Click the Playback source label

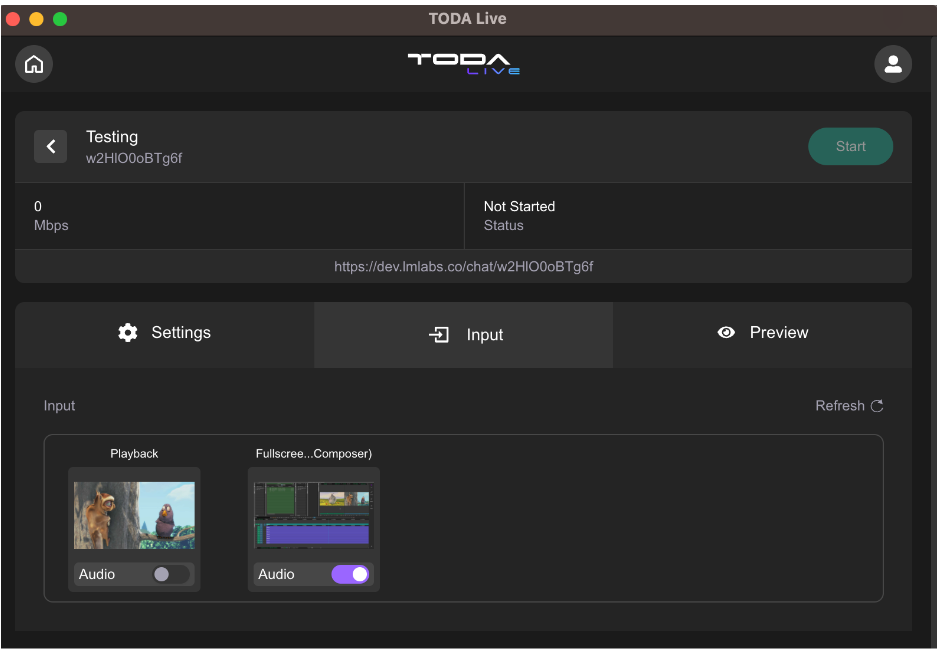coord(134,454)
